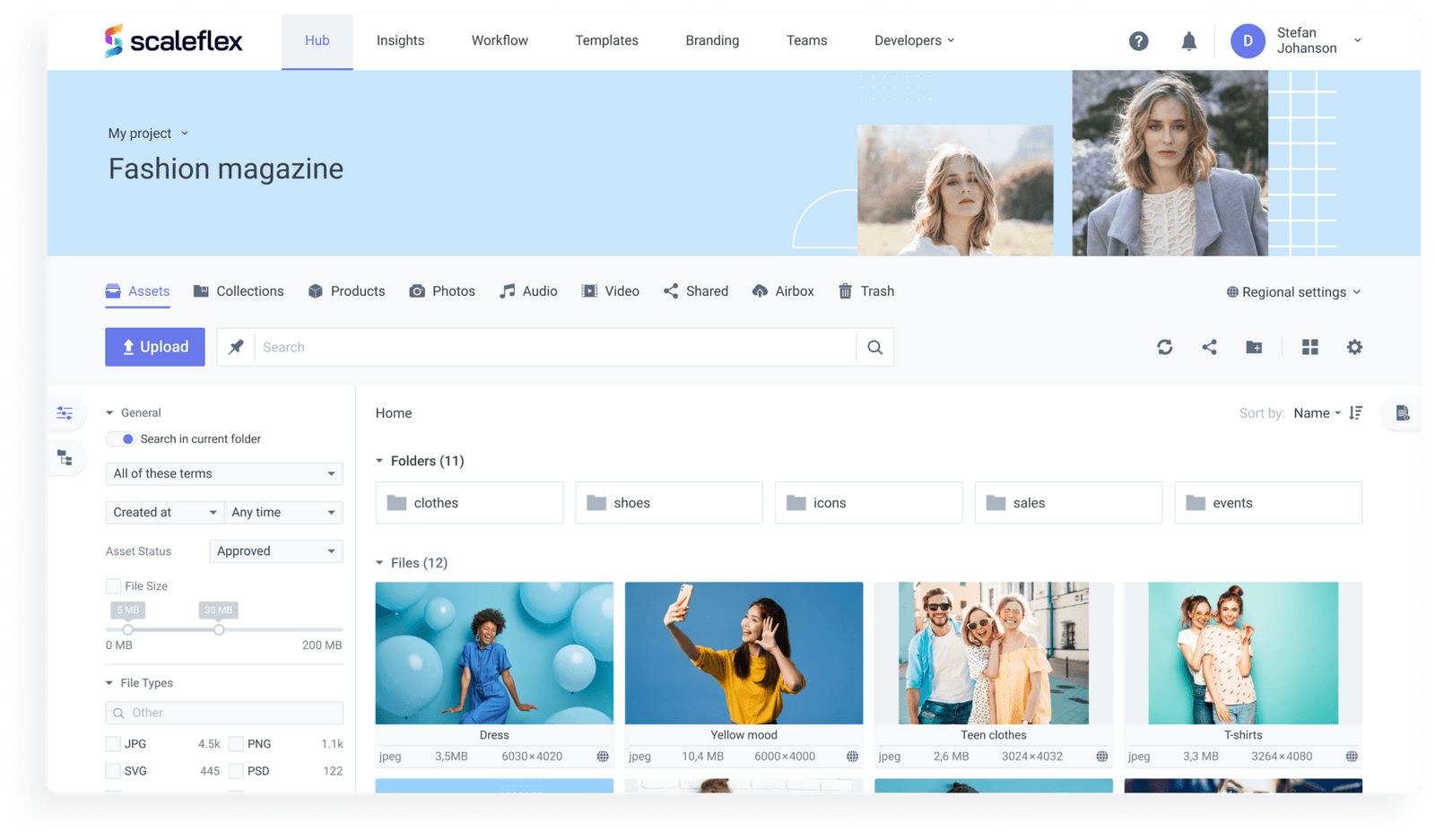Check the File Size filter checkbox
Viewport: 1435px width, 840px height.
coord(113,585)
